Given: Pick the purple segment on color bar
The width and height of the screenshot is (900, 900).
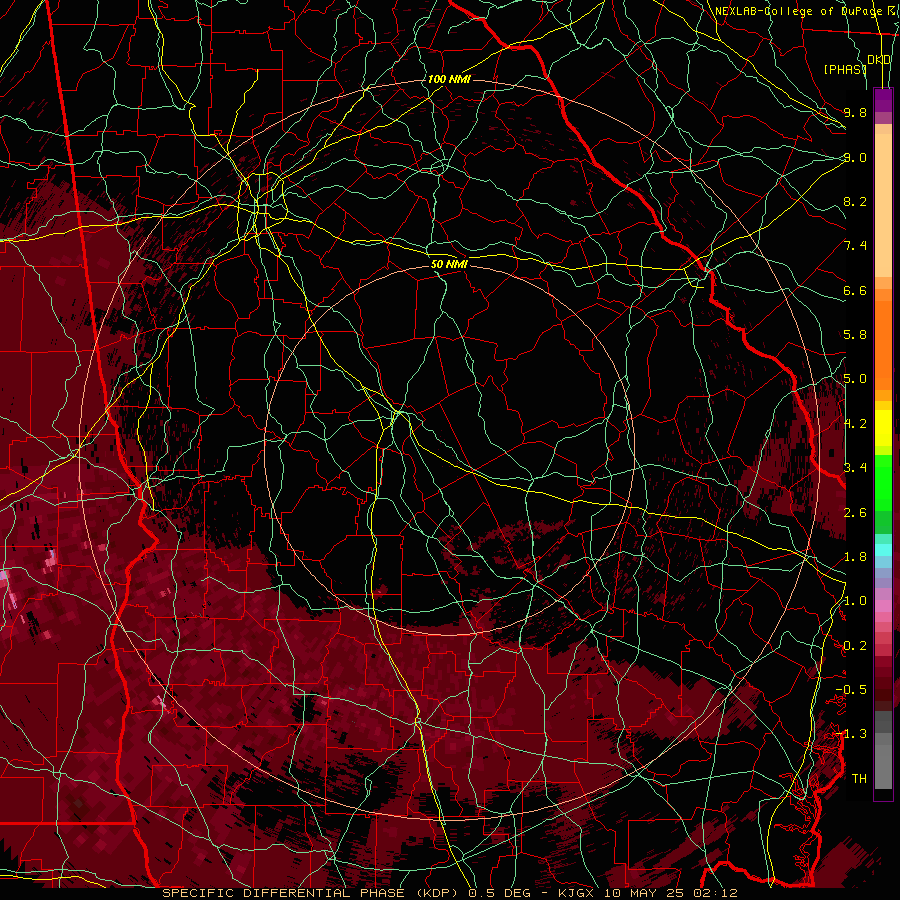Looking at the screenshot, I should point(883,100).
